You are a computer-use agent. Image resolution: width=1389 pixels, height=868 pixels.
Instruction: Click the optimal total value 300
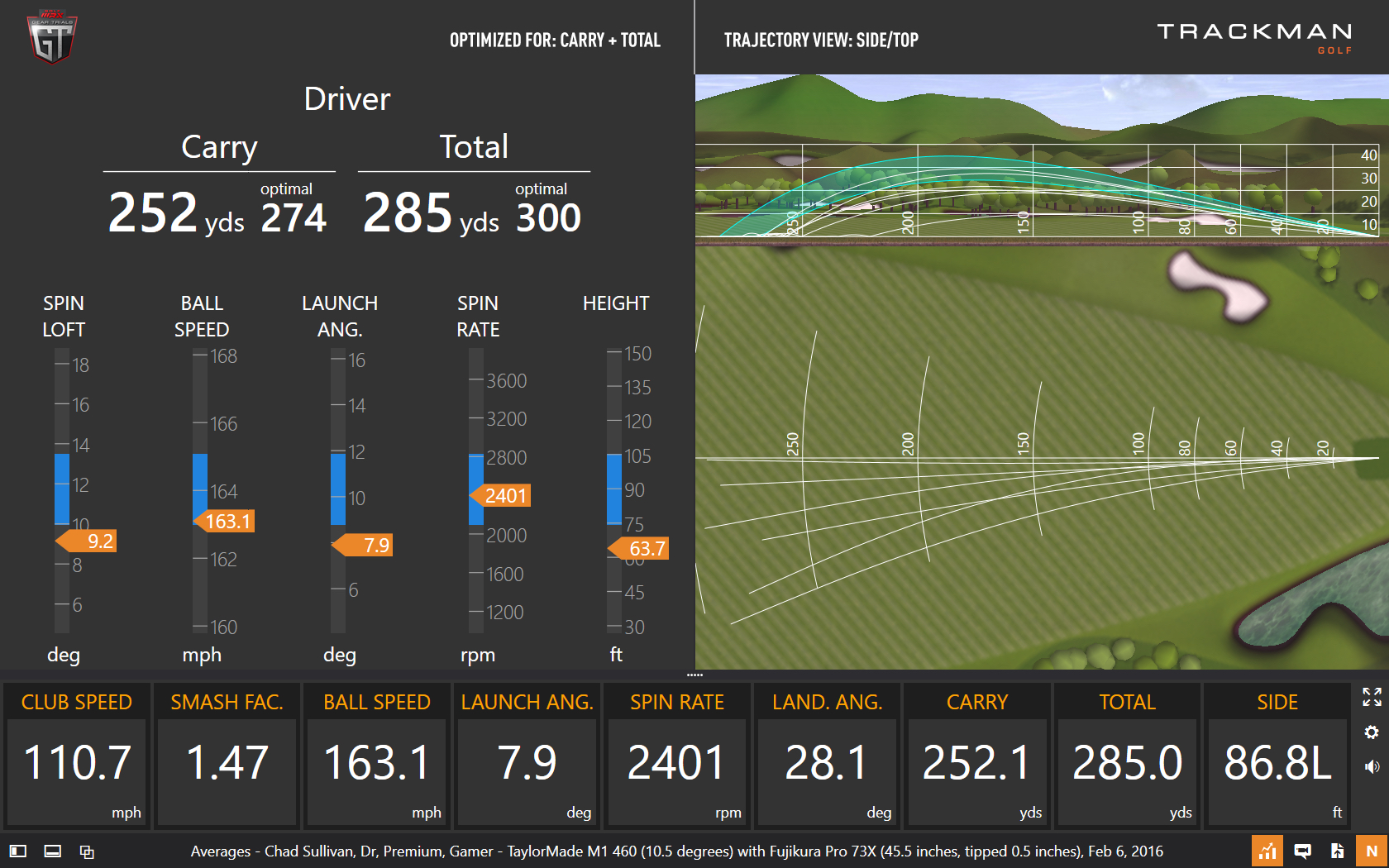point(549,218)
